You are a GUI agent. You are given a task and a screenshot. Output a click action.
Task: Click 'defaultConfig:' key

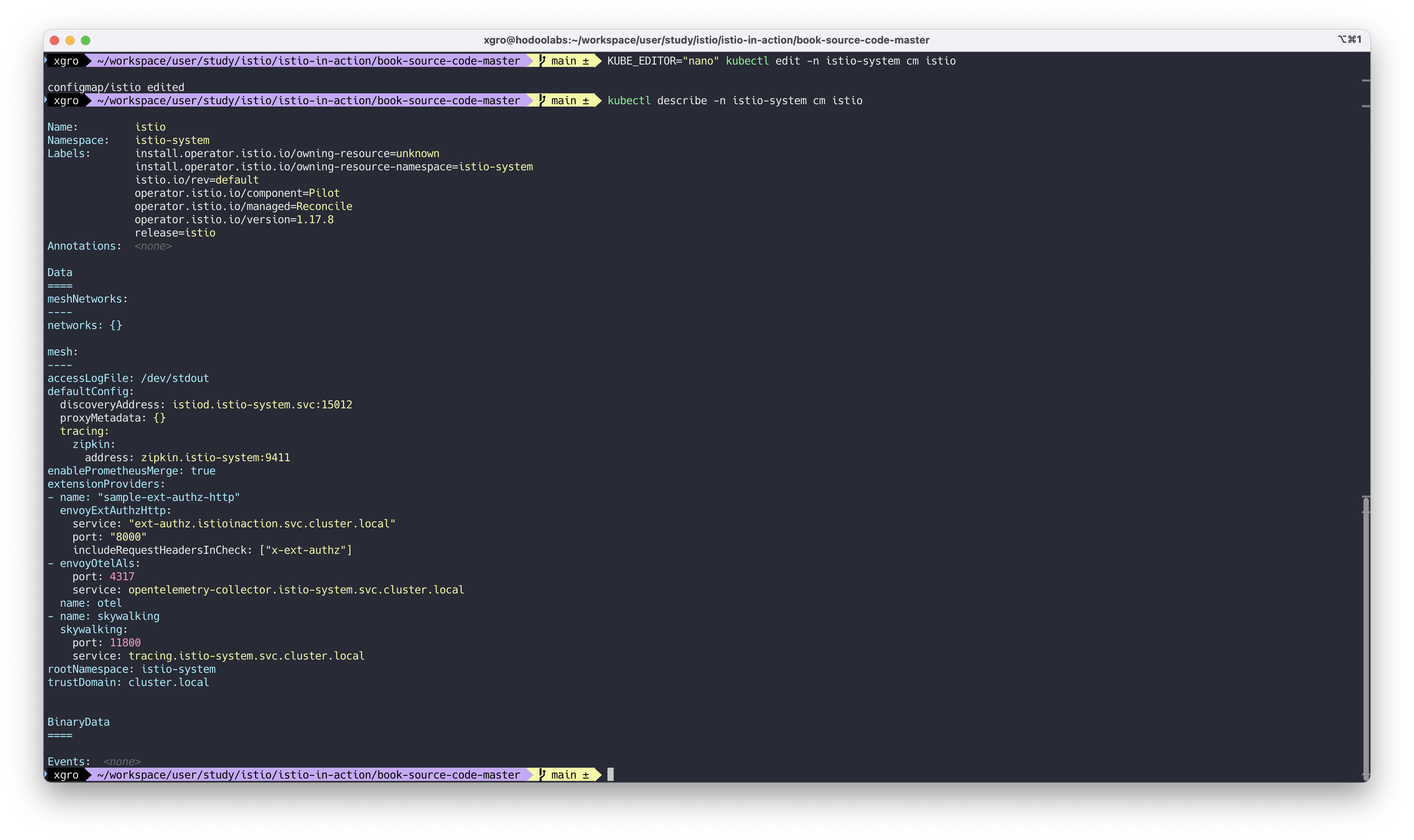(x=91, y=392)
